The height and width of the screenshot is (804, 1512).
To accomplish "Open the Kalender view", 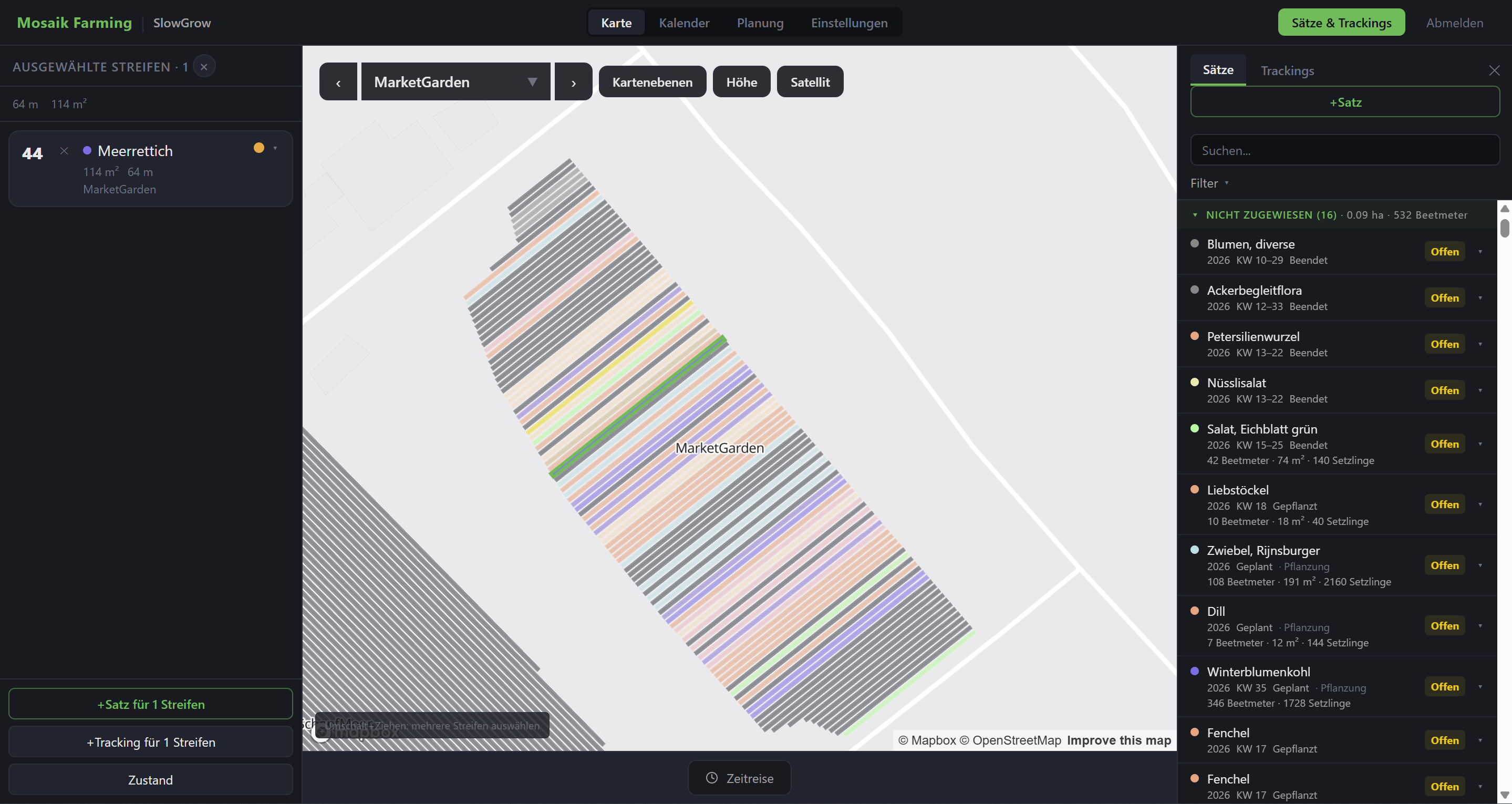I will point(684,22).
